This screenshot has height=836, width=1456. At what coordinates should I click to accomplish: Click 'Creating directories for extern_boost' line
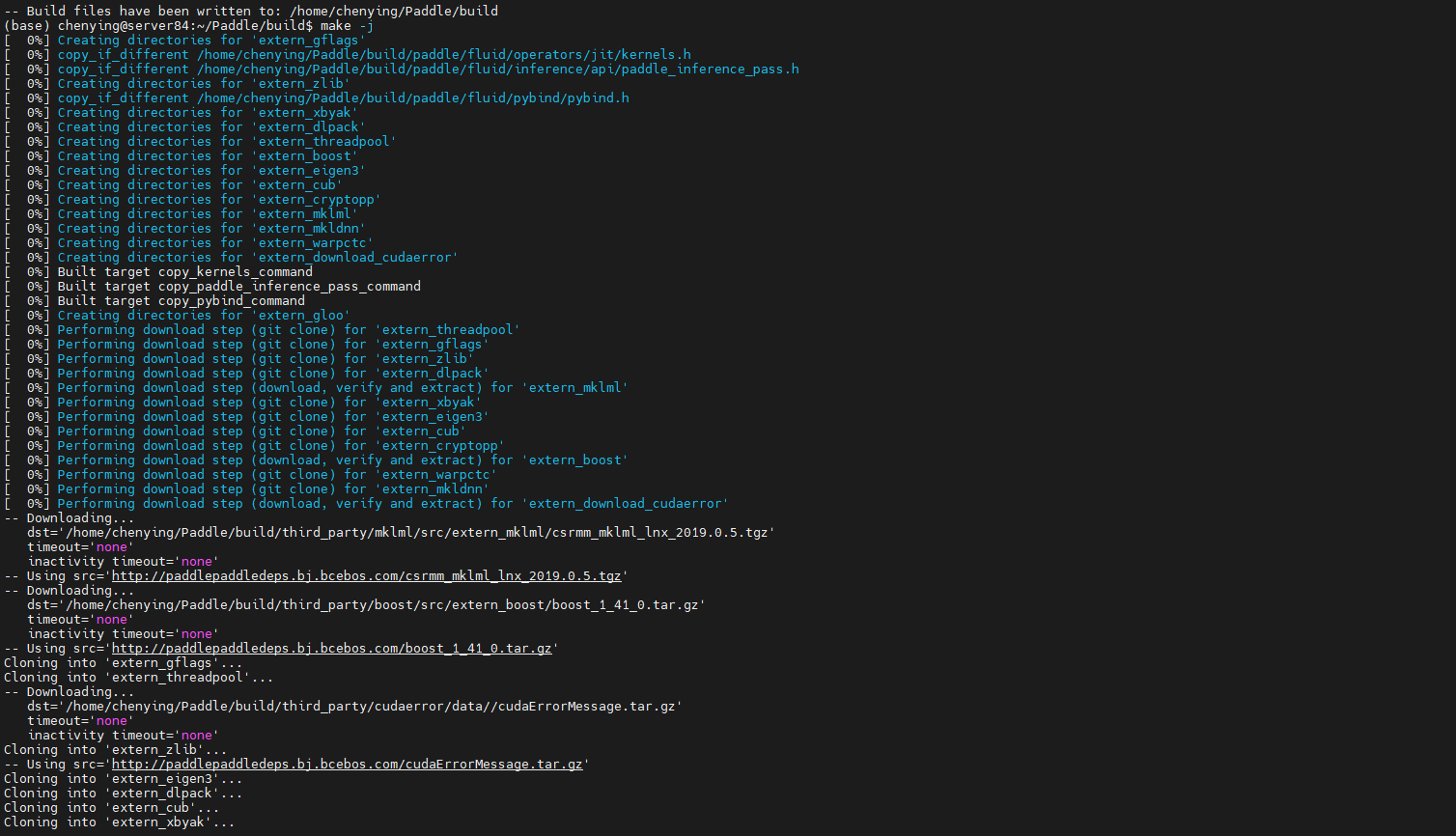(x=182, y=155)
